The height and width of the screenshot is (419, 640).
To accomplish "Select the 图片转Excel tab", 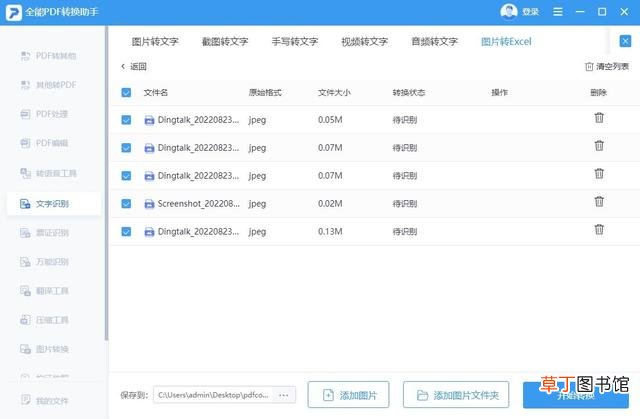I will pyautogui.click(x=506, y=42).
